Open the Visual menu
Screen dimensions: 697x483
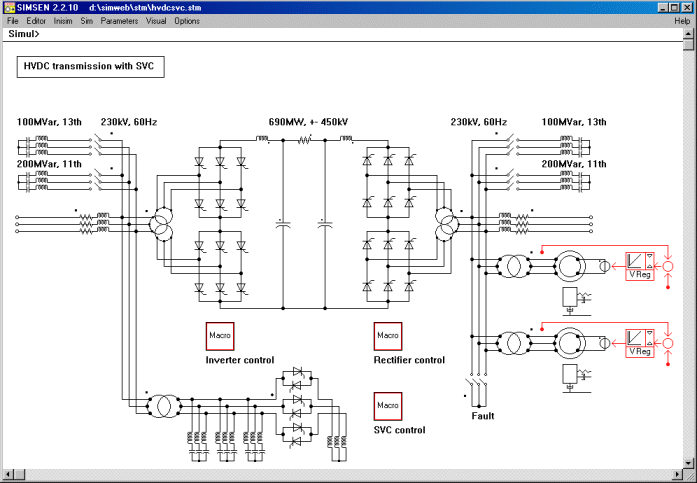click(x=156, y=21)
